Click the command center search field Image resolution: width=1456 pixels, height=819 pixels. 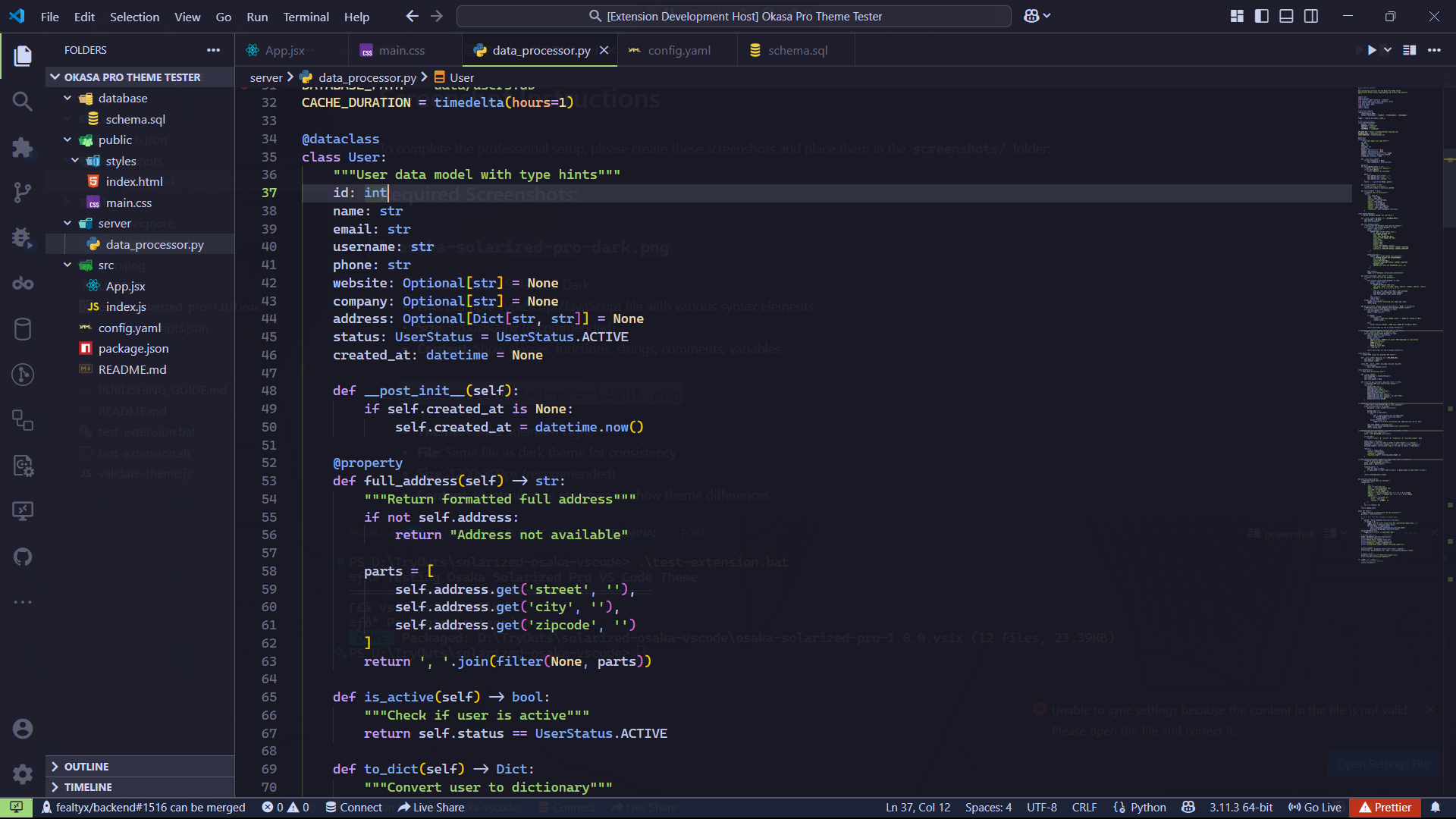coord(734,16)
